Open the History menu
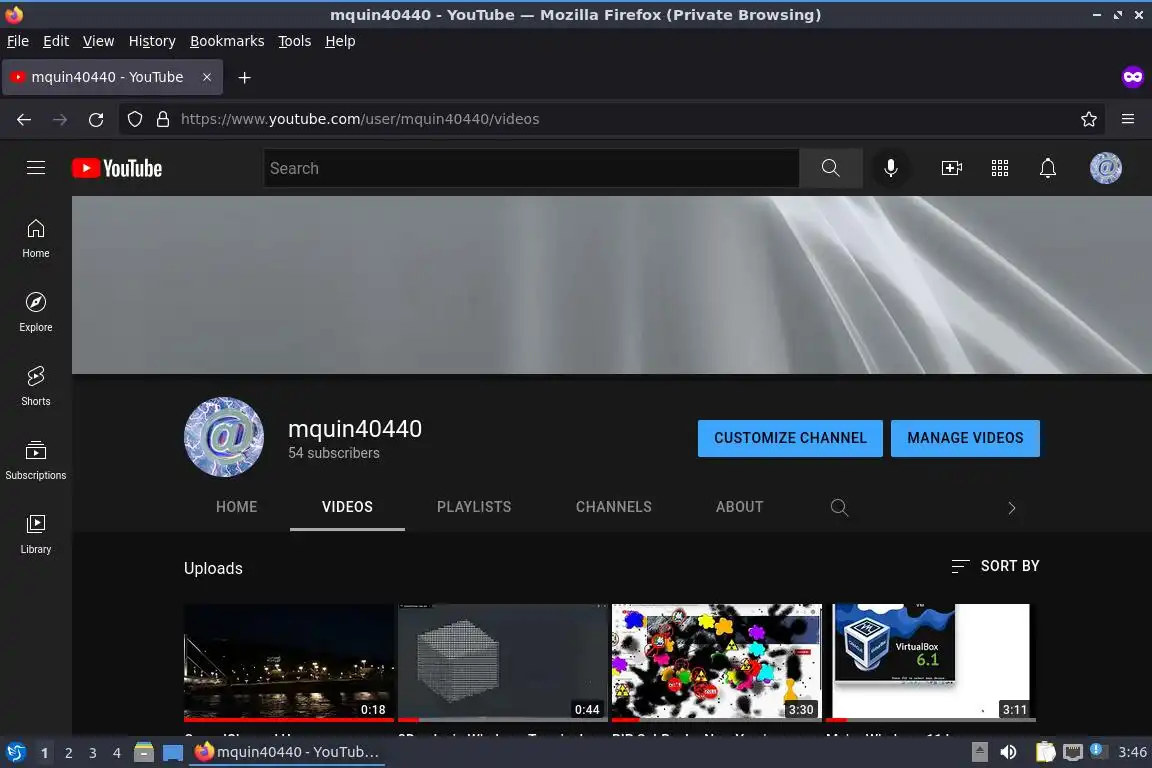The width and height of the screenshot is (1152, 768). coord(152,41)
